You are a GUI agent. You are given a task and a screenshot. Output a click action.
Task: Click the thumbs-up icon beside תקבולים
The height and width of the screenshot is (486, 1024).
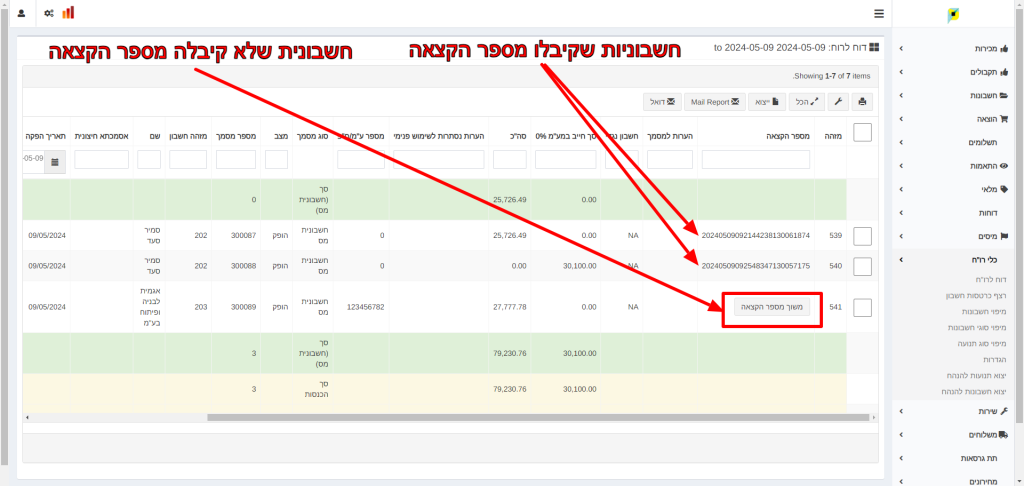coord(1004,72)
